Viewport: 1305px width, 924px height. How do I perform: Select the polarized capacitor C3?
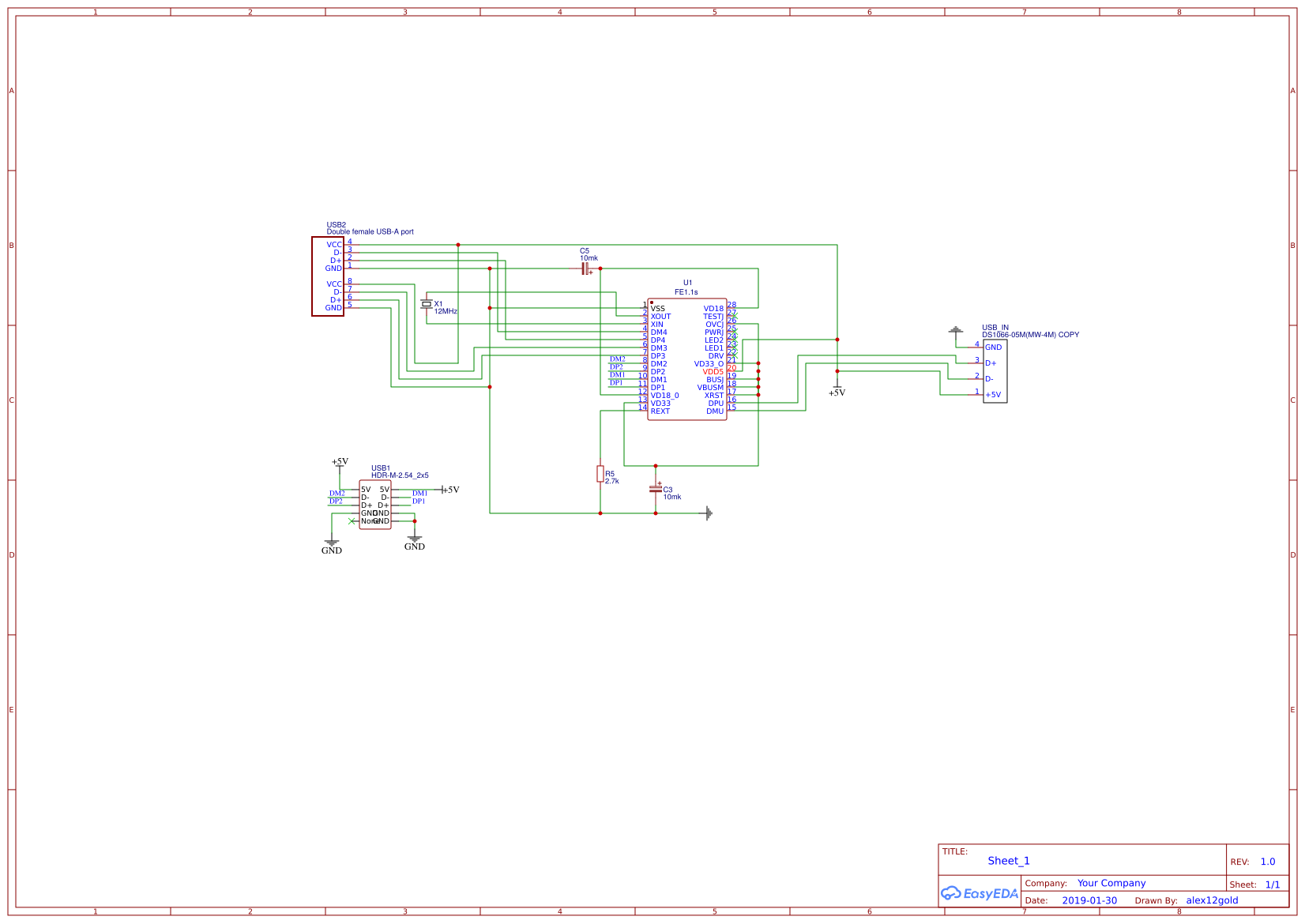click(x=656, y=490)
